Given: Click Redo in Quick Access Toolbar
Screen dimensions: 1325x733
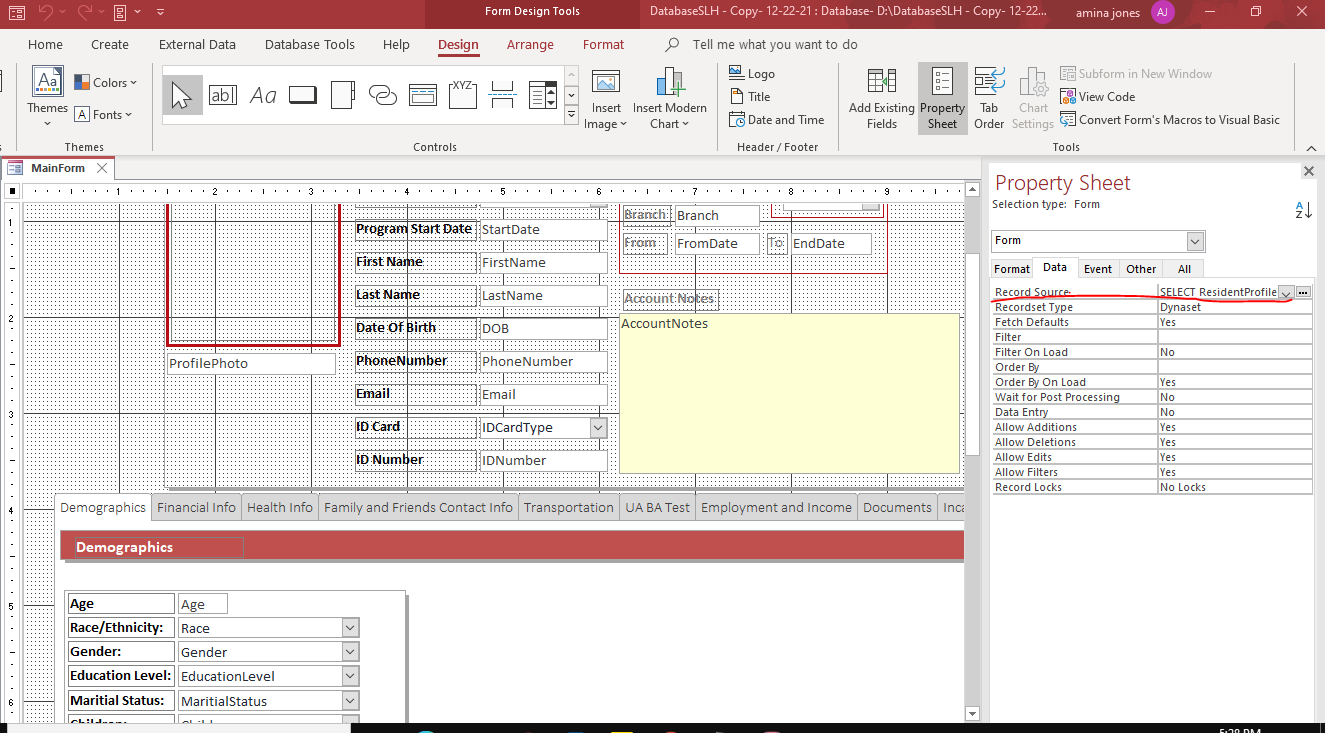Looking at the screenshot, I should [86, 12].
